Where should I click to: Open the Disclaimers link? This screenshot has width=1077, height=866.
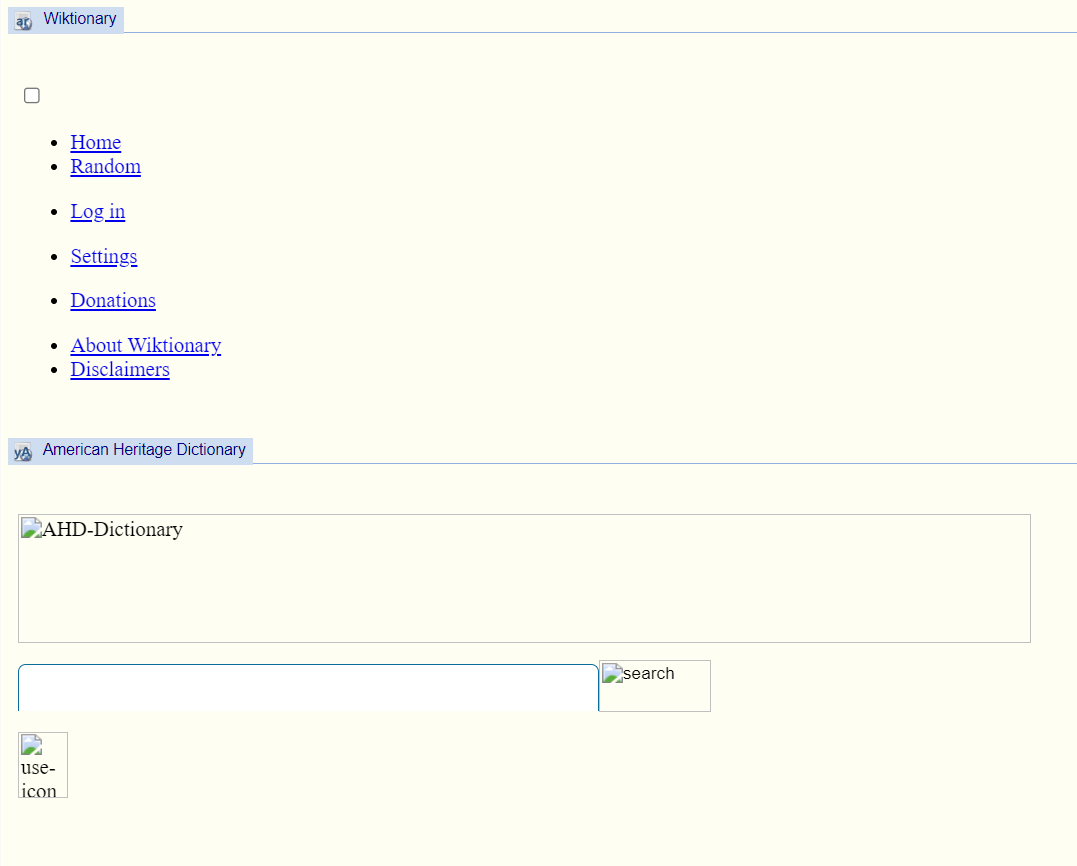point(120,369)
